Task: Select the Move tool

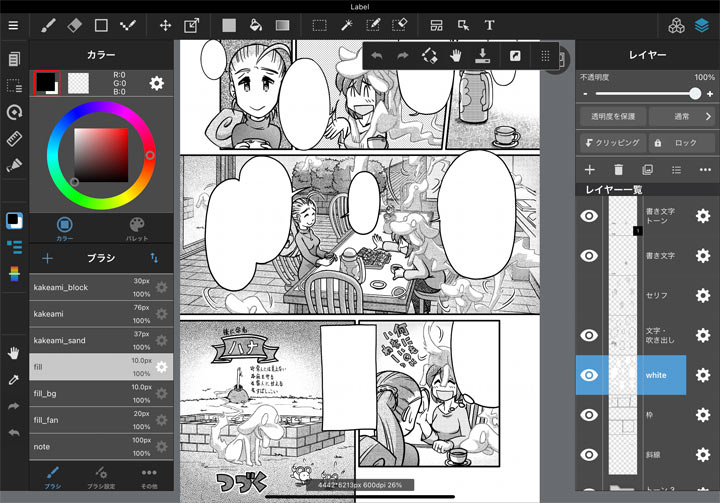Action: coord(165,25)
